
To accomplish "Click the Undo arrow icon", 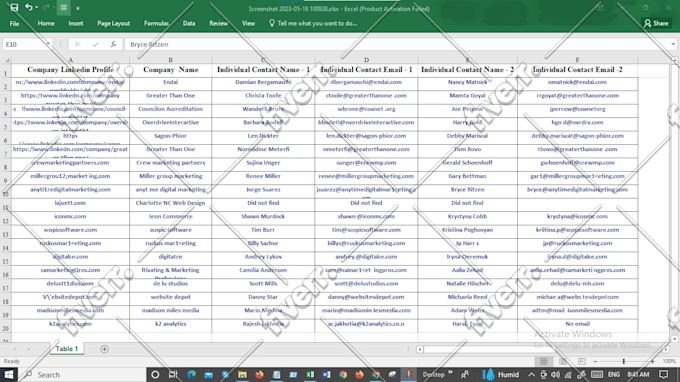I will pos(29,7).
